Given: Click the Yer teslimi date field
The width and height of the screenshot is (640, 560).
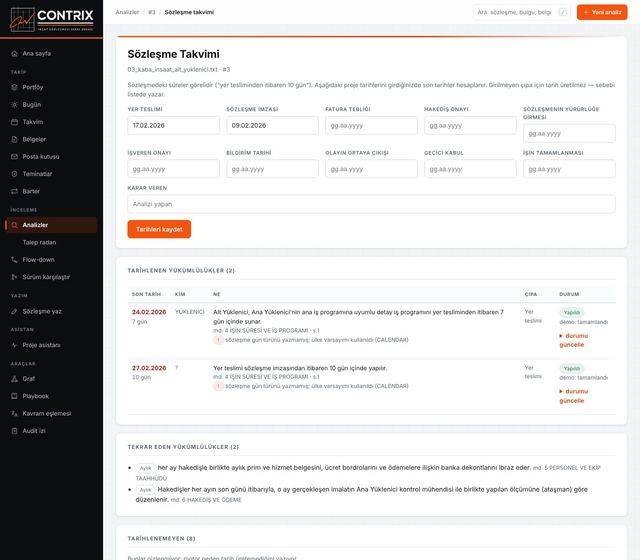Looking at the screenshot, I should point(173,125).
